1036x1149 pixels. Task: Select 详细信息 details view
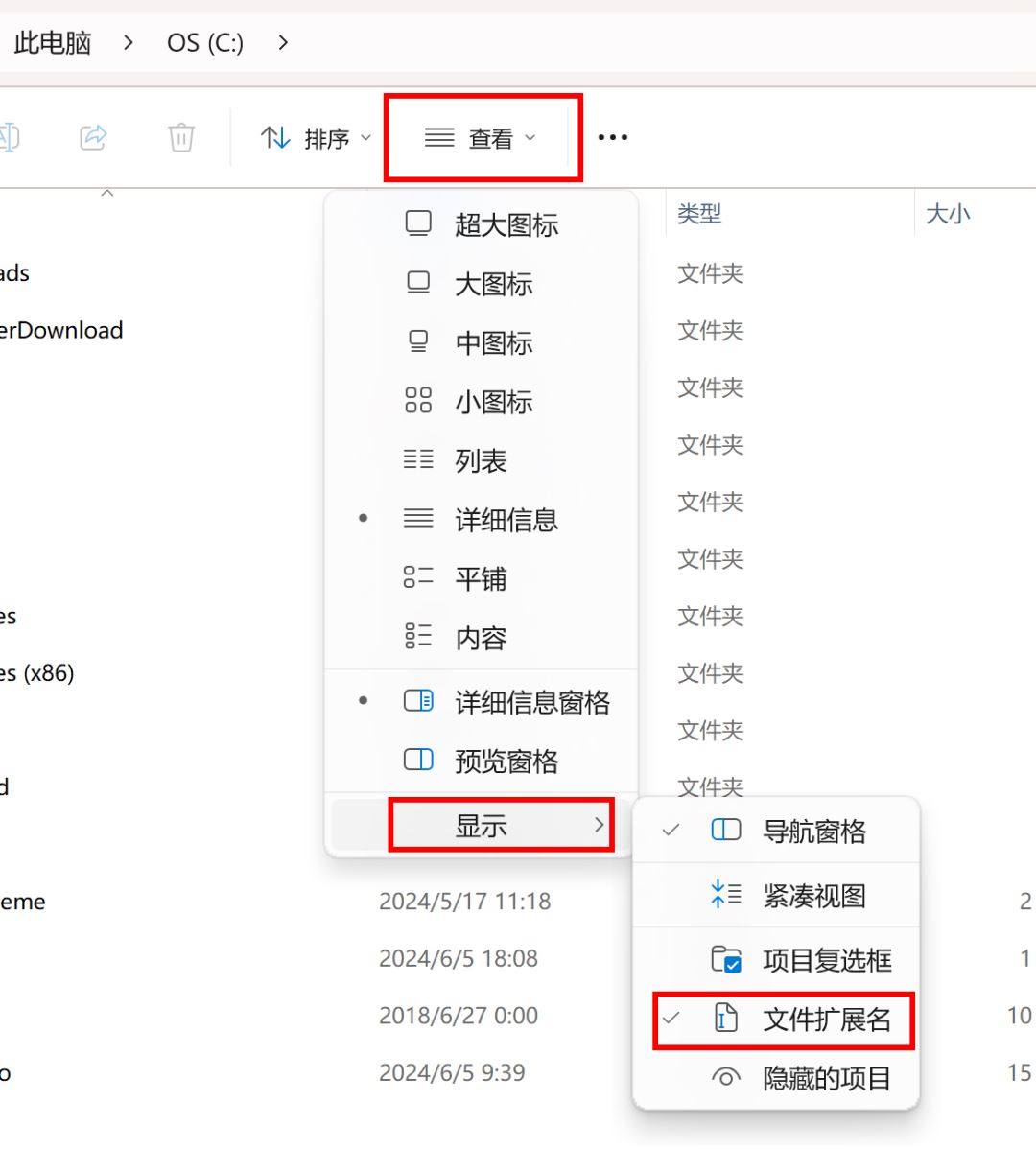(506, 519)
